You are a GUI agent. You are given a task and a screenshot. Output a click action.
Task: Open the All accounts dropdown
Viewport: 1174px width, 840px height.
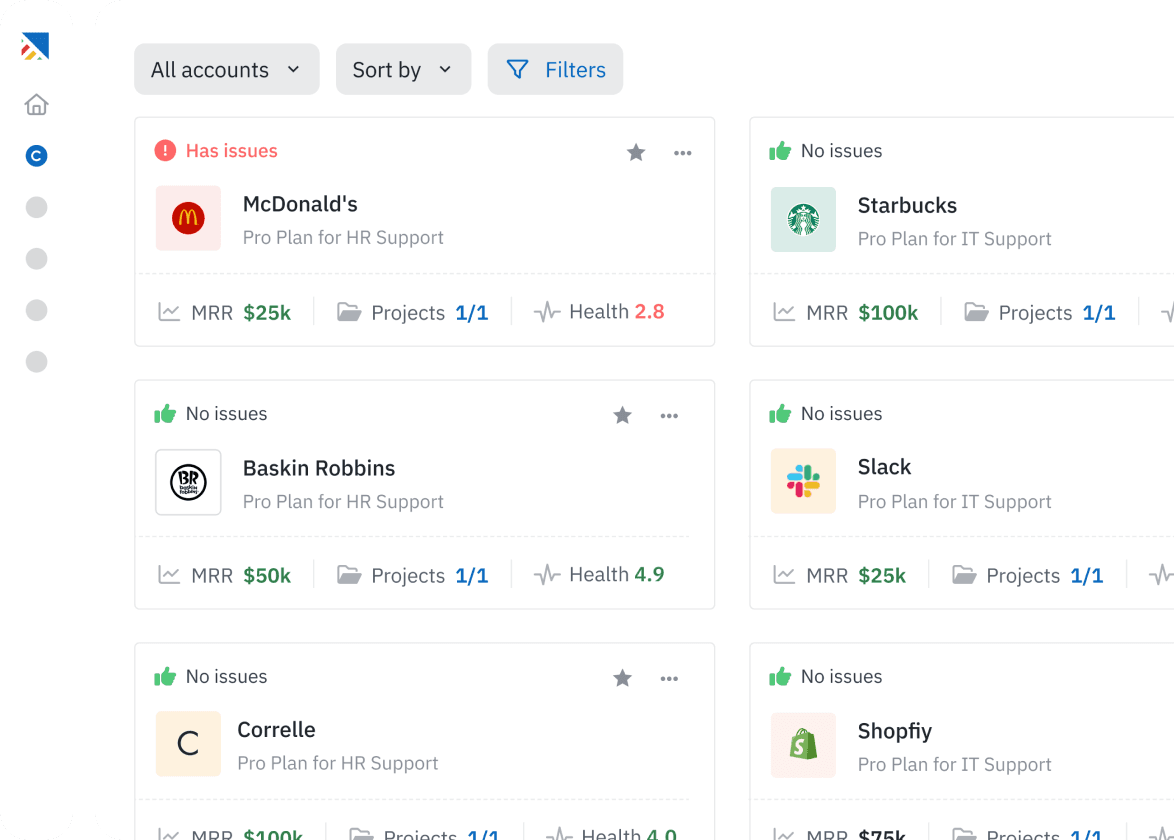(226, 69)
